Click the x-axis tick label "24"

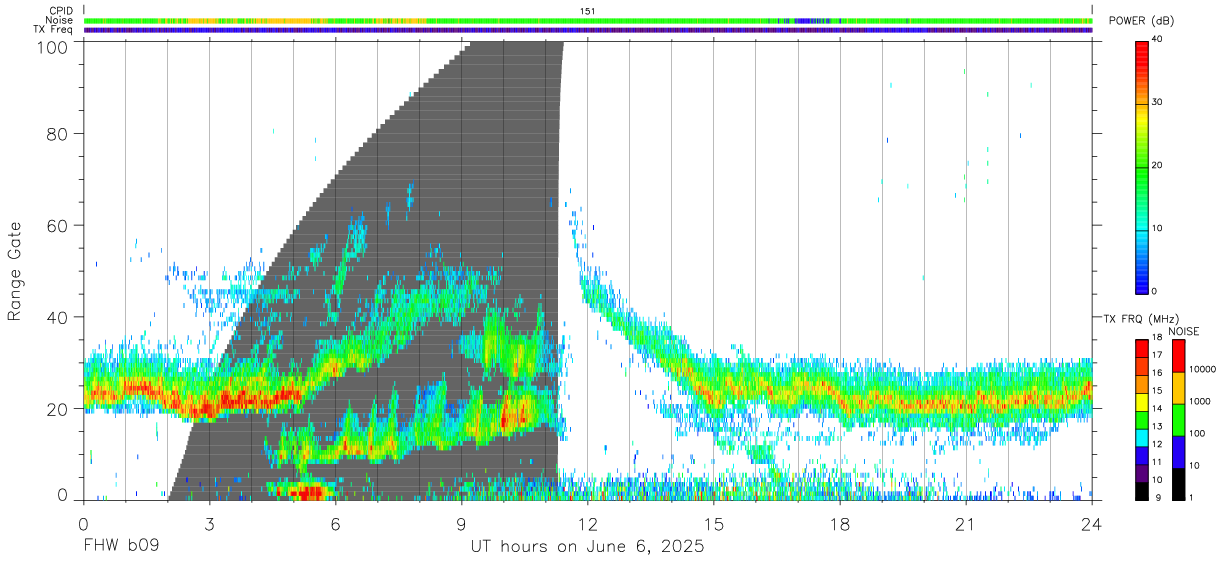pos(1092,525)
